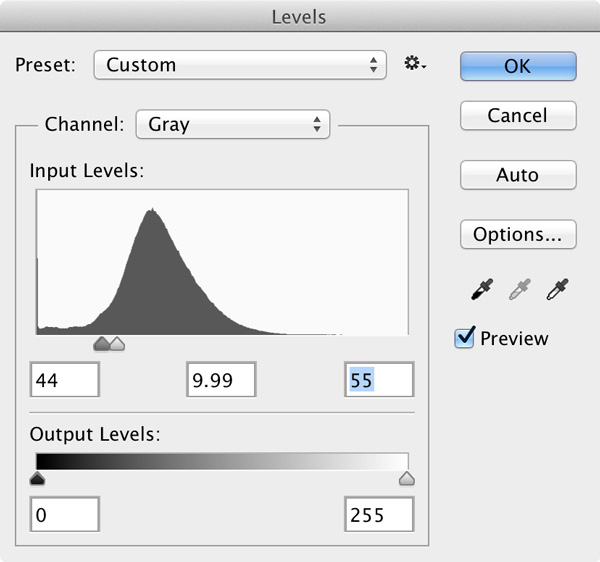This screenshot has width=600, height=562.
Task: Open the Channel dropdown set to Gray
Action: [232, 125]
